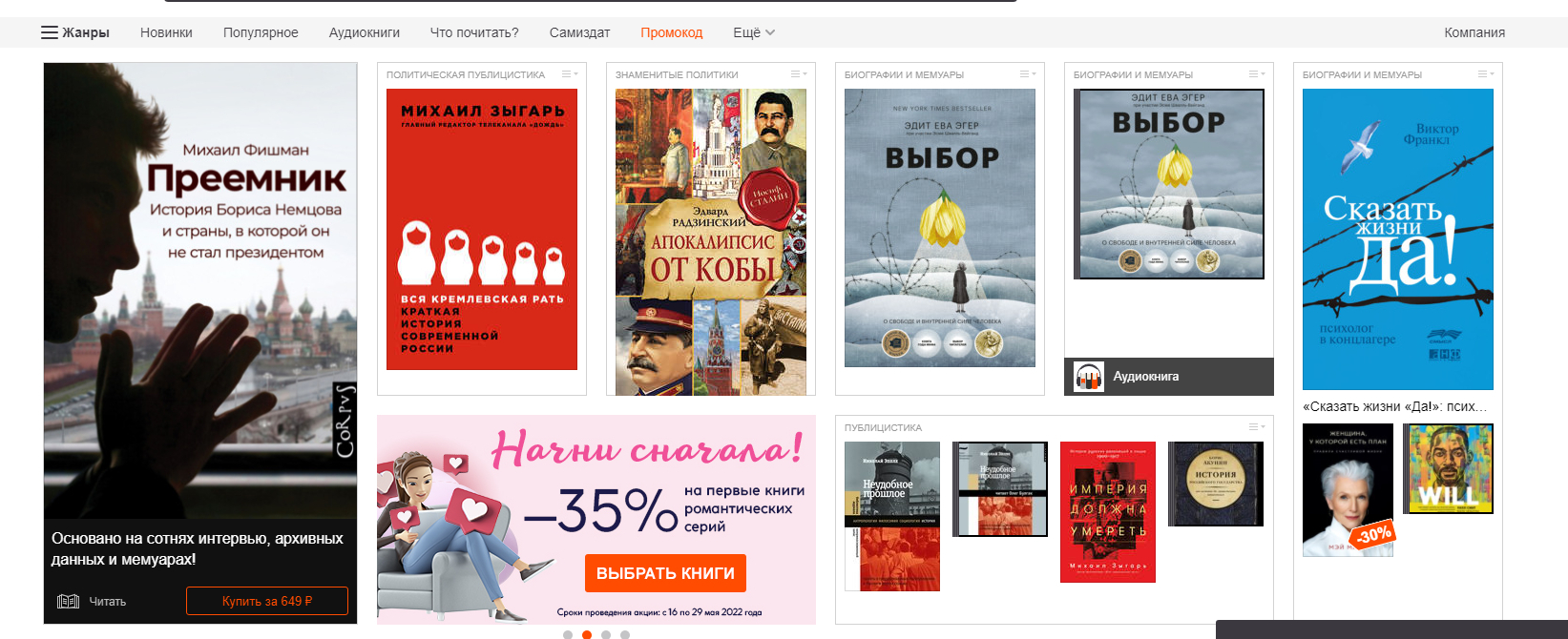Open options icon on Публицистика card
The width and height of the screenshot is (1568, 639).
coord(1257,427)
